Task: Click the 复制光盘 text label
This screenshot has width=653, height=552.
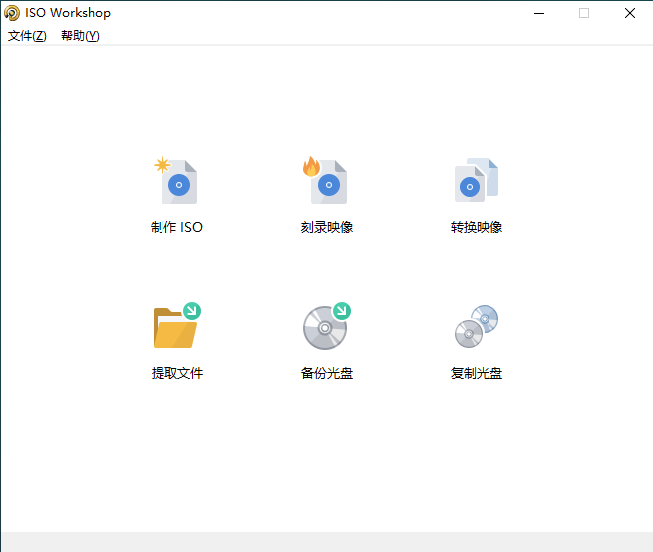Action: click(x=476, y=373)
